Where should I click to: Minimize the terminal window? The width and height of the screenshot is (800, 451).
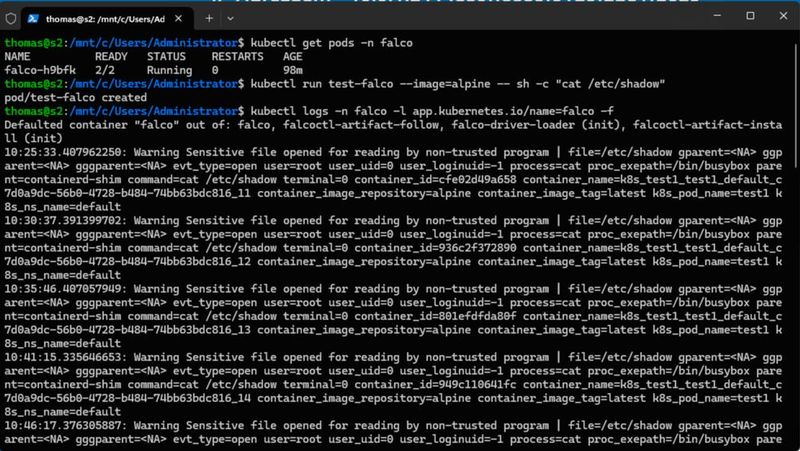pyautogui.click(x=717, y=16)
